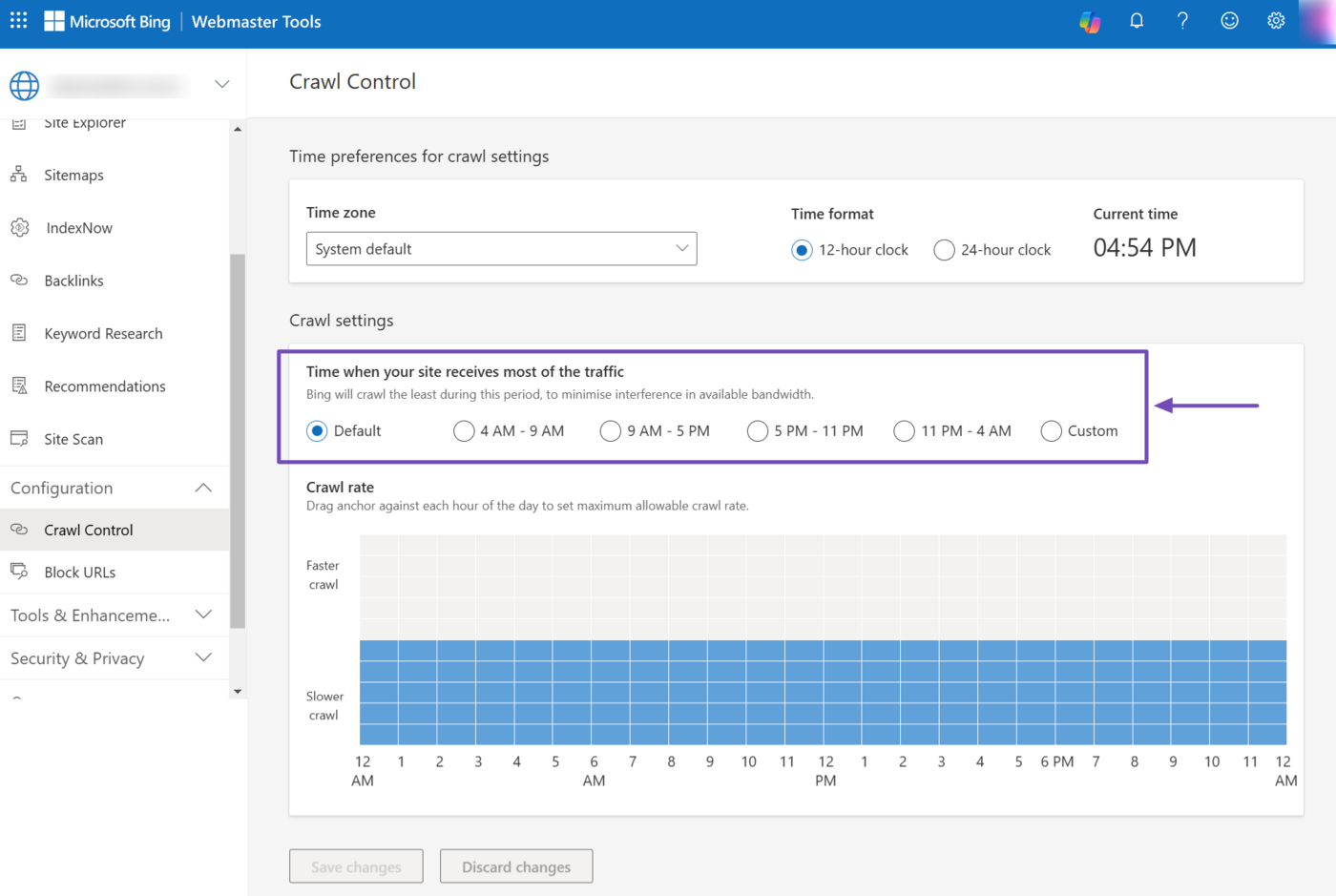
Task: Open the Copilot icon in header
Action: (1090, 21)
